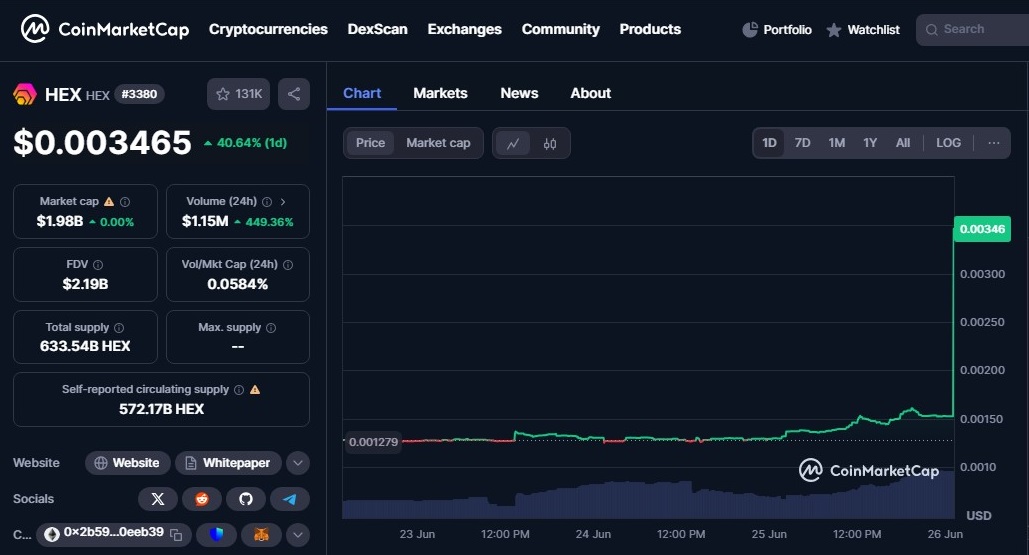The height and width of the screenshot is (555, 1029).
Task: Open Cryptocurrencies menu in header
Action: click(x=268, y=30)
